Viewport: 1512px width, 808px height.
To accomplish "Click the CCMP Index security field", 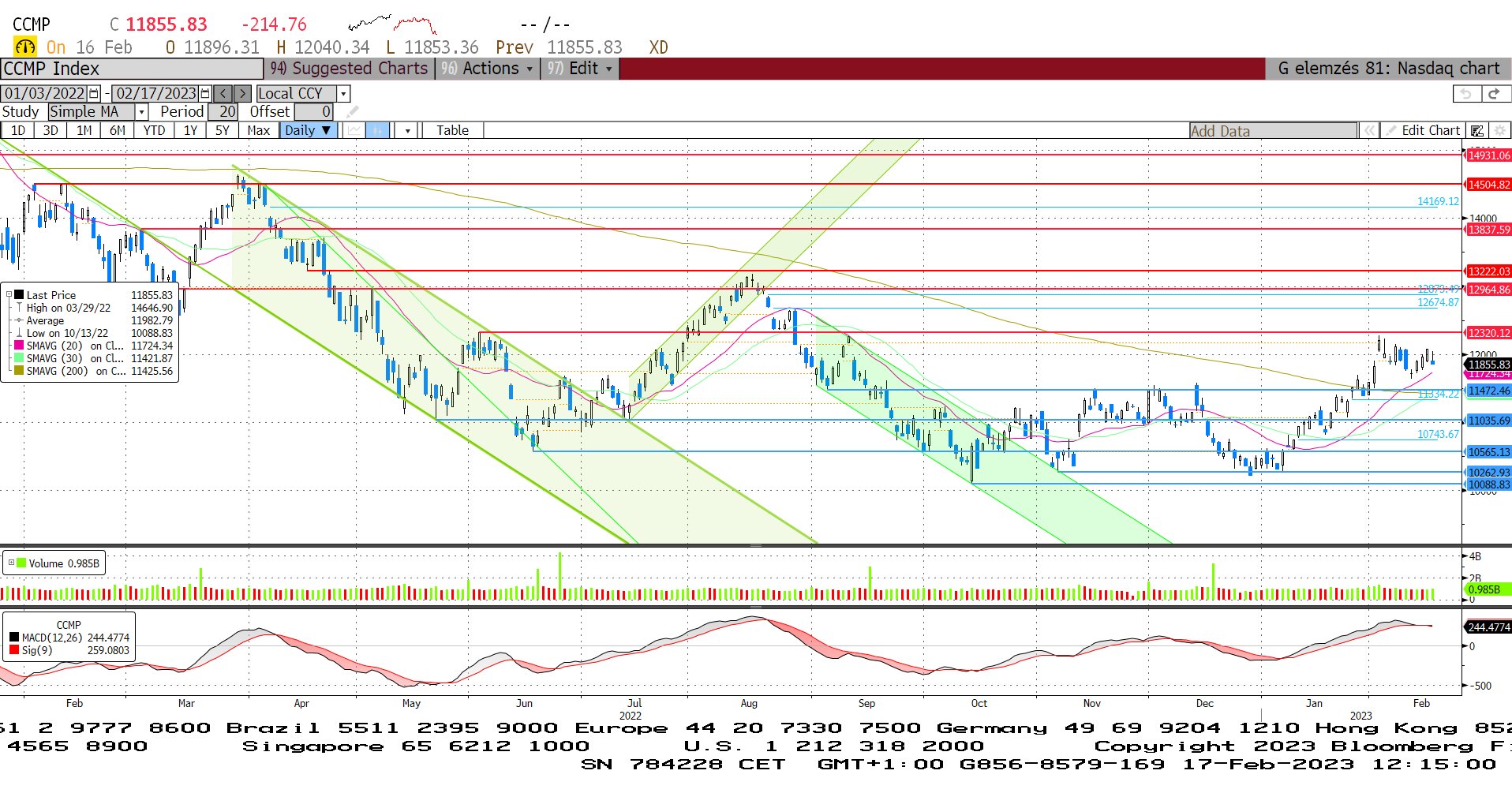I will pyautogui.click(x=132, y=69).
